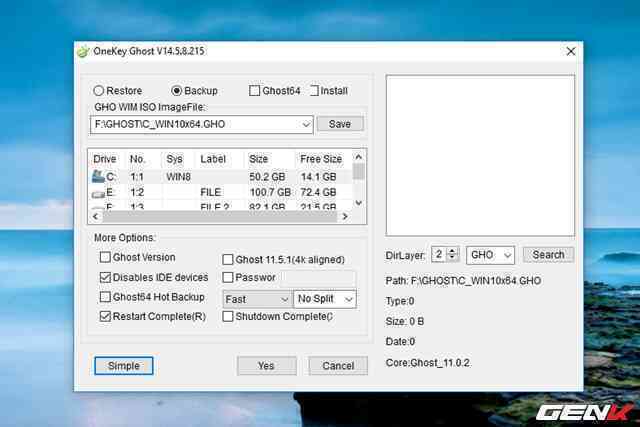Click the C: system drive icon
Viewport: 640px width, 427px height.
pyautogui.click(x=98, y=176)
